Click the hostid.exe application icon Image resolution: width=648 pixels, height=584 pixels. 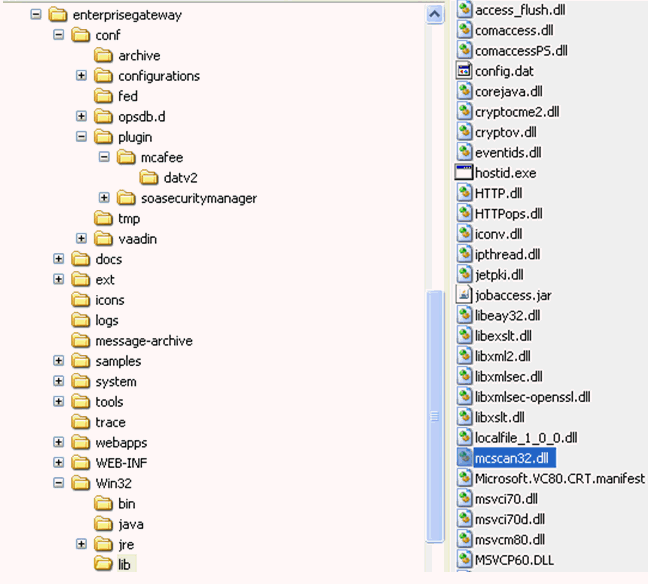click(464, 172)
